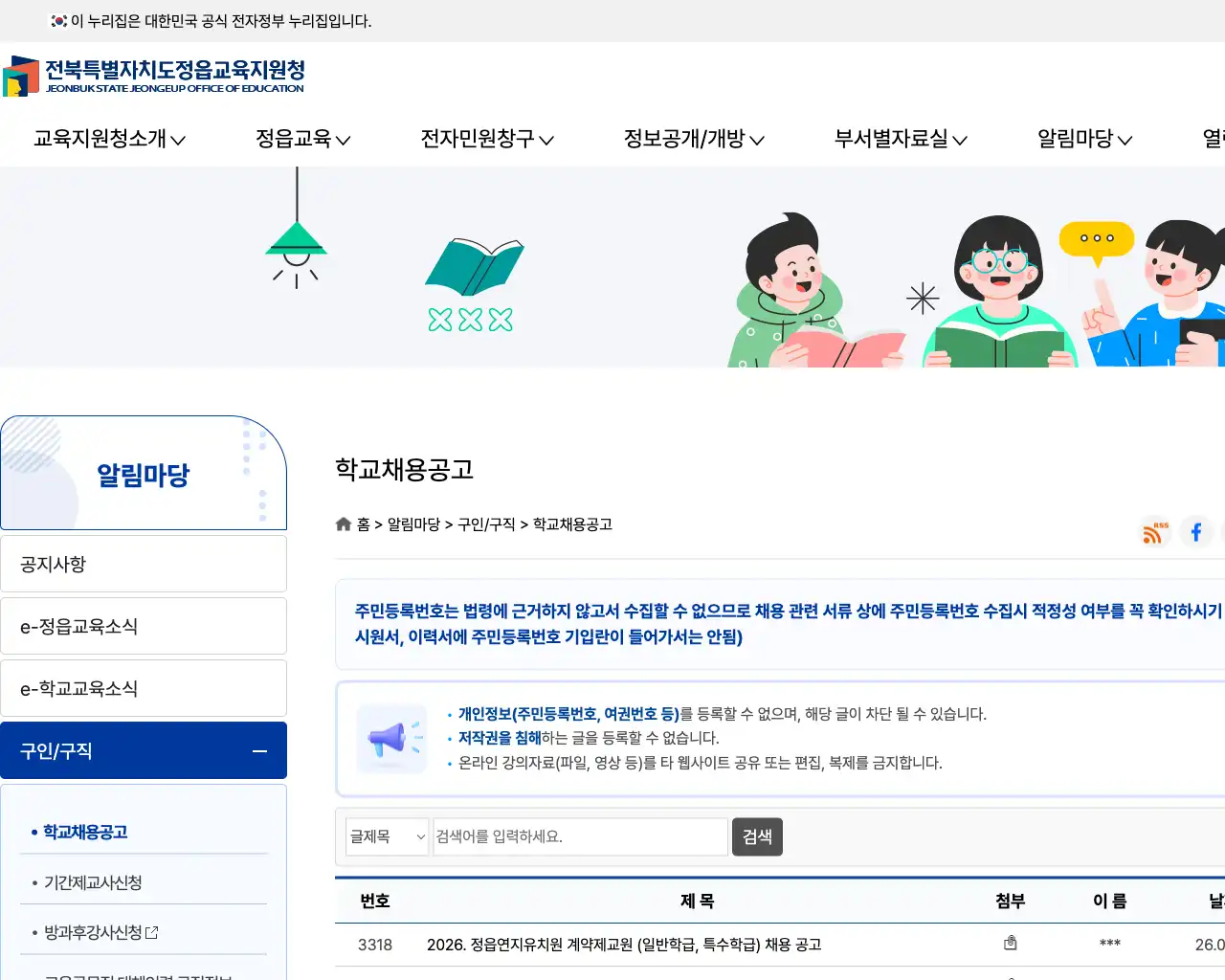Click the 기간제교사신청 sidebar item

tap(93, 882)
